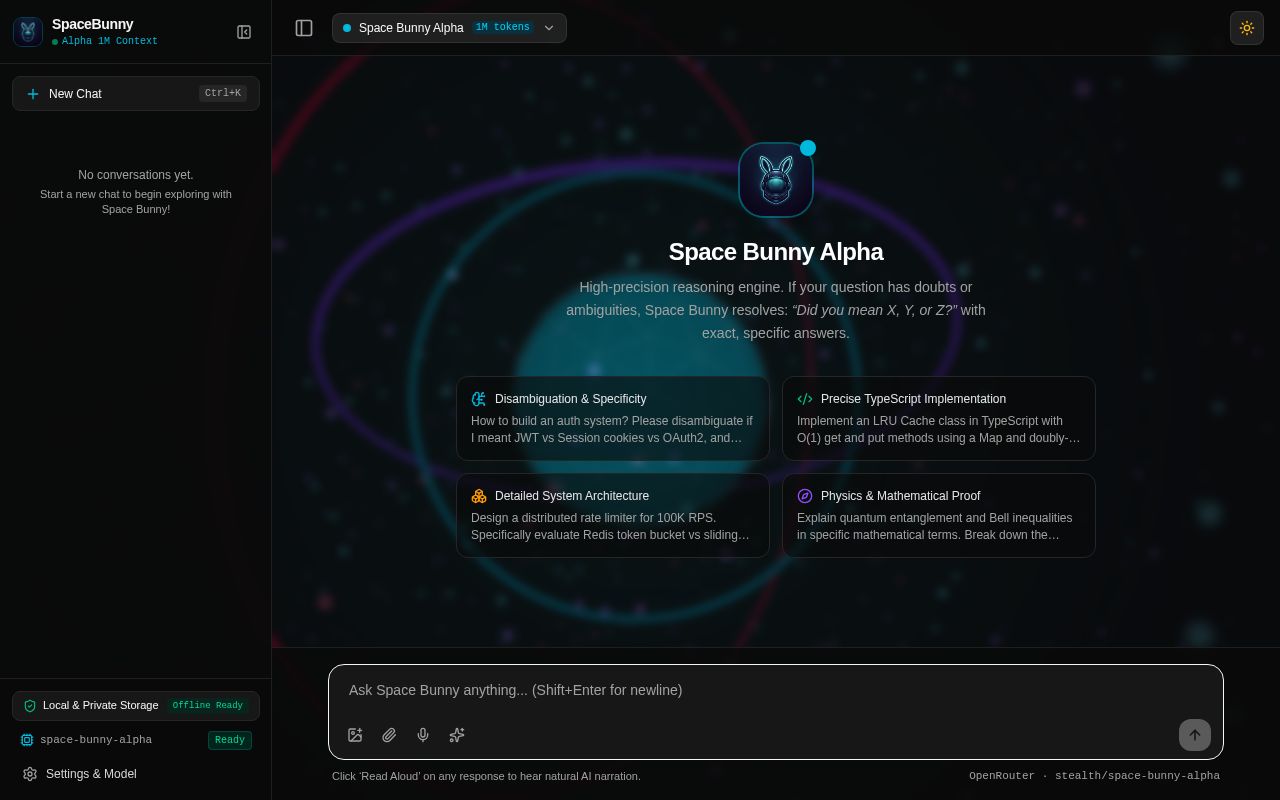Click the Space Bunny Alpha heading
Viewport: 1280px width, 800px height.
click(x=776, y=252)
